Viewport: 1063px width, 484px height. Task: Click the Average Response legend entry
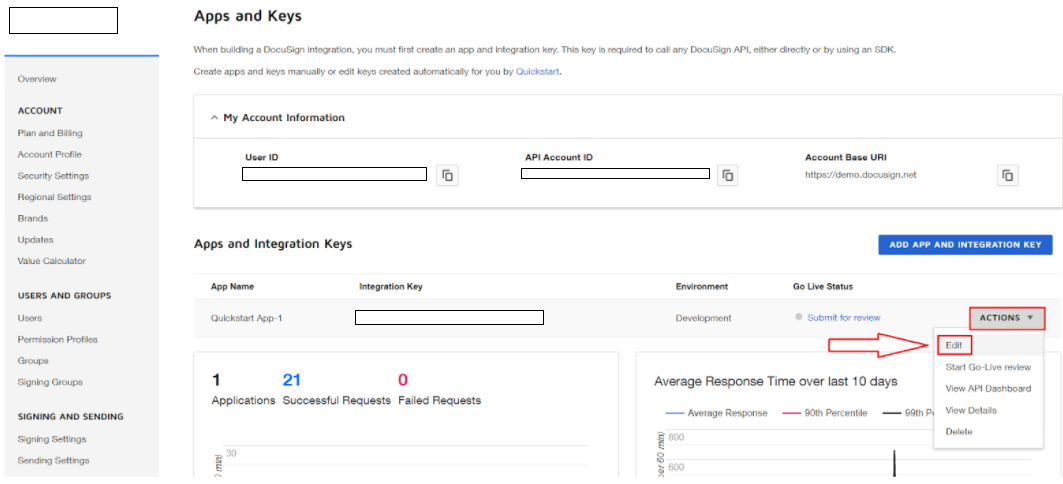(x=717, y=413)
